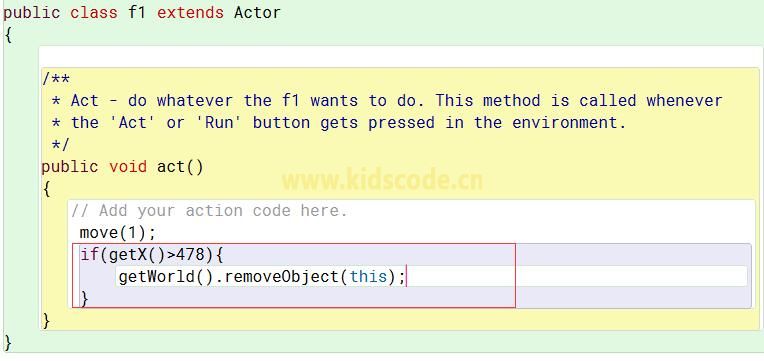The height and width of the screenshot is (361, 764).
Task: Click the Javadoc opening '/**' line
Action: click(x=56, y=78)
